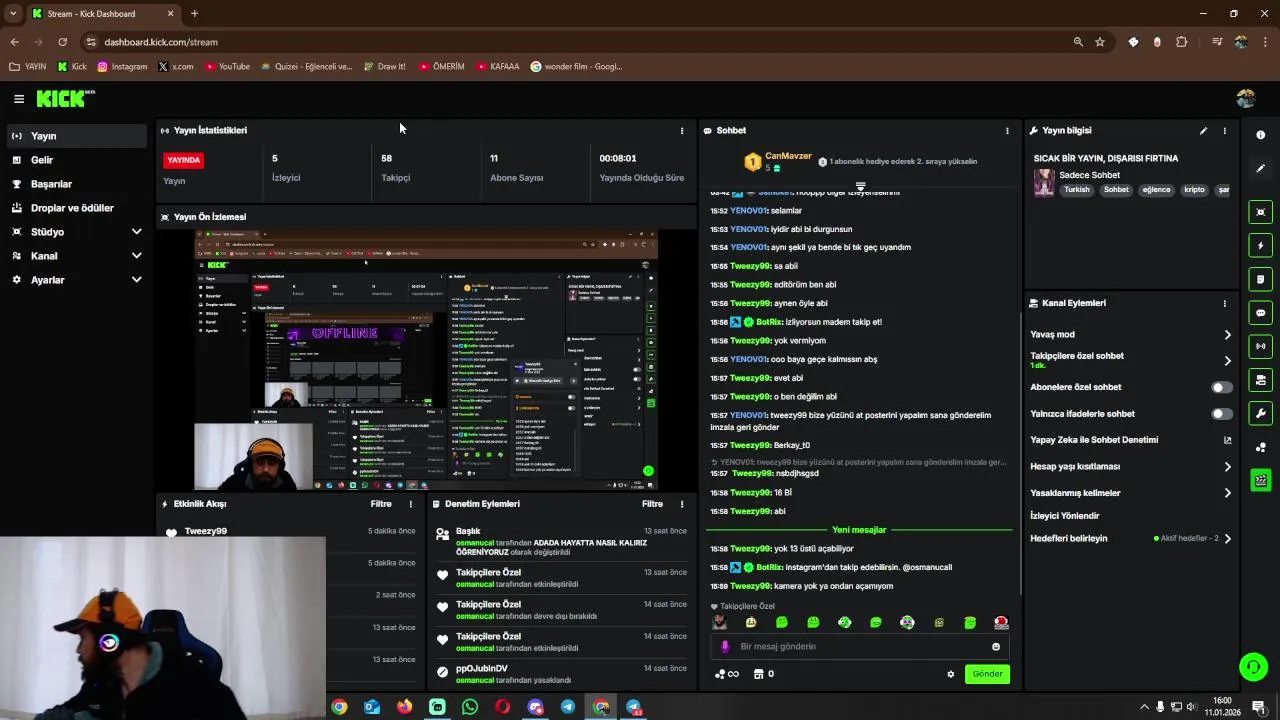Select Başarılar in sidebar
This screenshot has height=720, width=1280.
point(76,184)
